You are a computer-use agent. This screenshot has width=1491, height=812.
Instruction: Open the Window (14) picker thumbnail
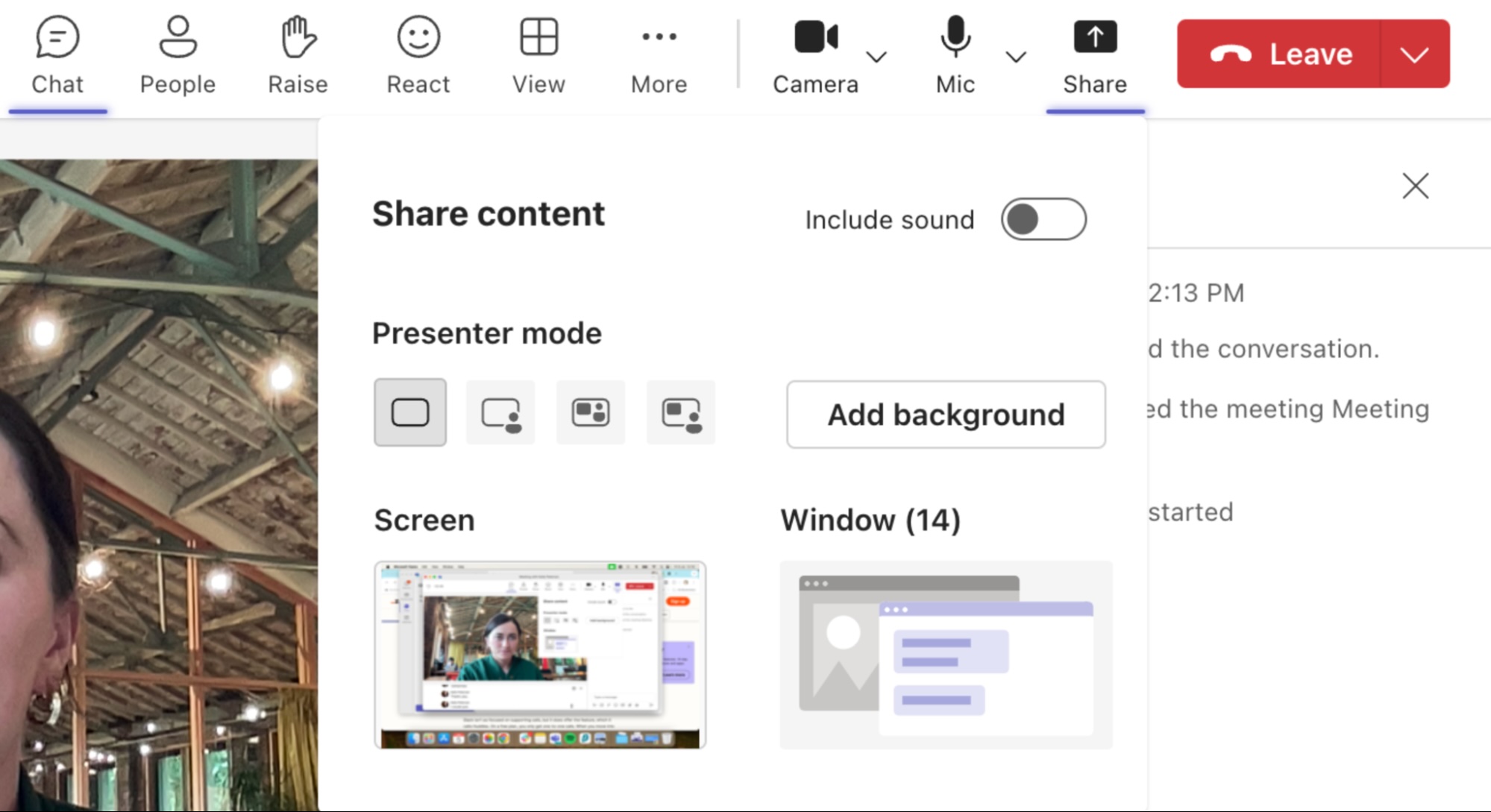[x=946, y=655]
